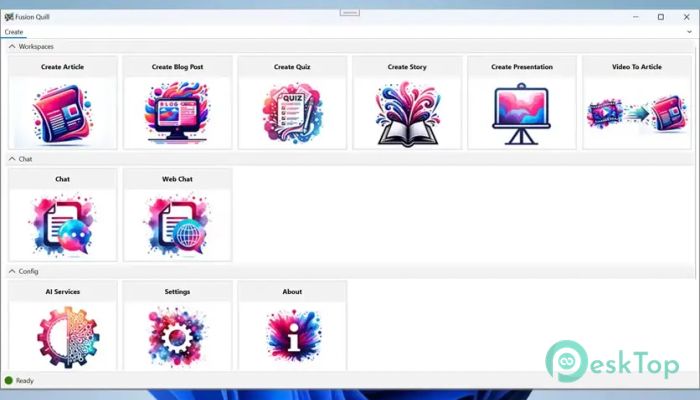Click the Create Story title label

[407, 67]
